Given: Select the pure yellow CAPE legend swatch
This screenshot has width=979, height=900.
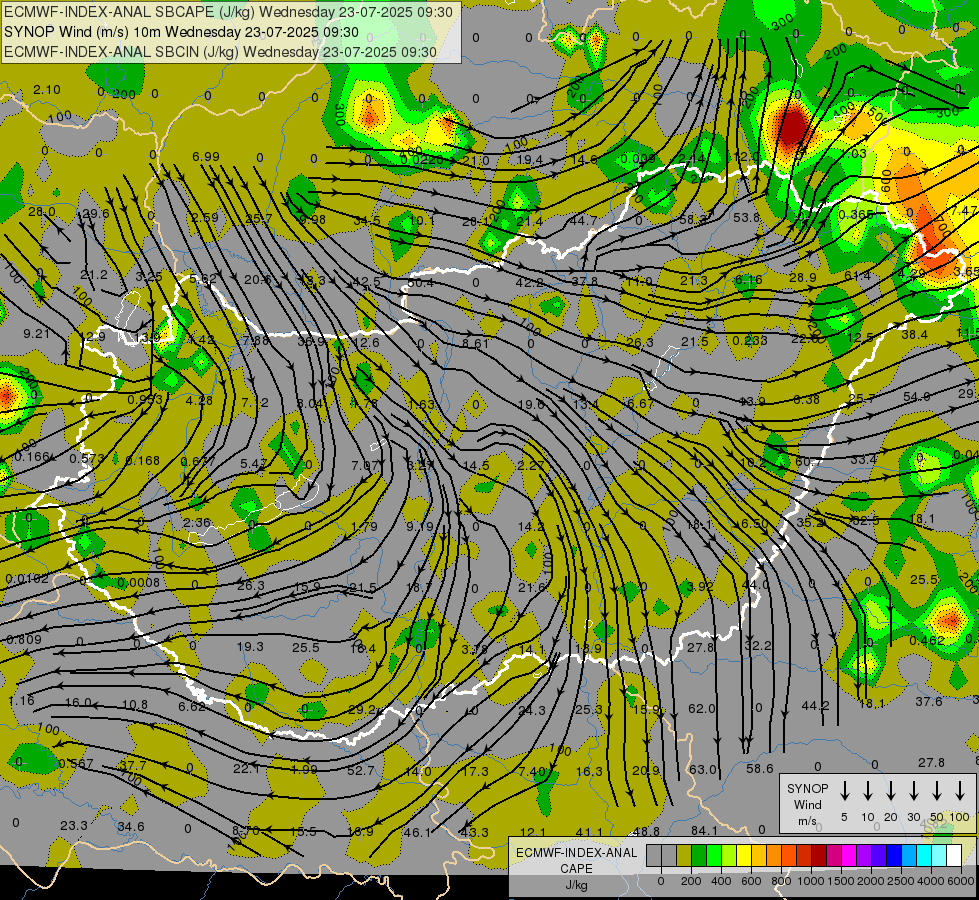Looking at the screenshot, I should point(744,855).
